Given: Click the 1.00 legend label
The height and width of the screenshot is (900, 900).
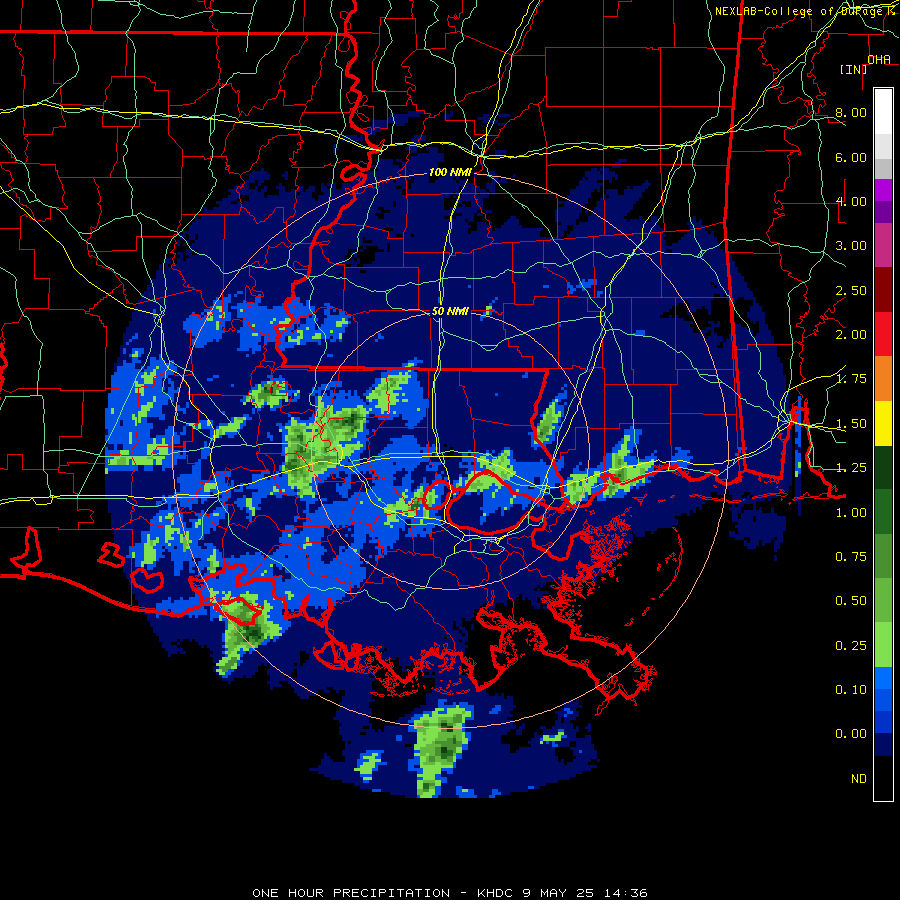Looking at the screenshot, I should point(851,513).
